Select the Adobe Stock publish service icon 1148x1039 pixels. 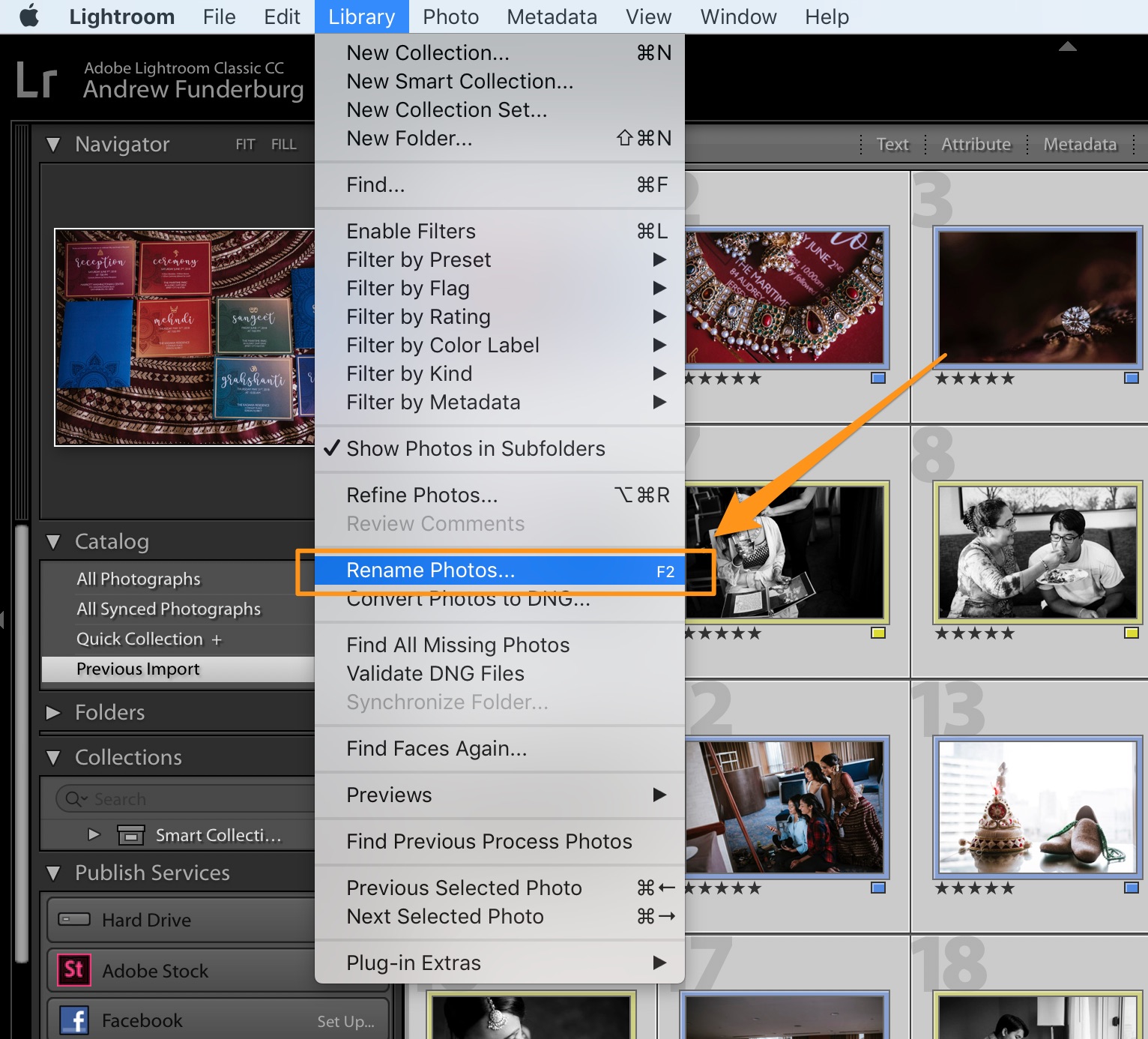point(73,969)
